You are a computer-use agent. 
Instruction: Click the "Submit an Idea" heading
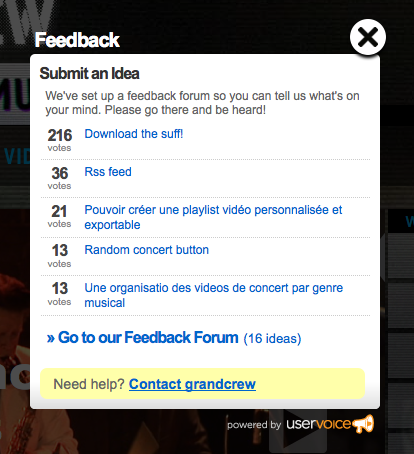click(89, 73)
